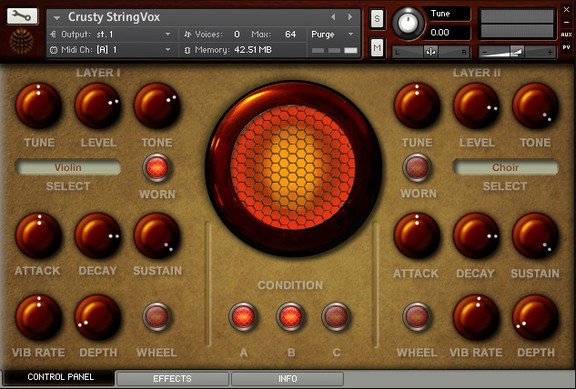The width and height of the screenshot is (576, 389).
Task: Open the Layer I Violin select menu
Action: [68, 168]
